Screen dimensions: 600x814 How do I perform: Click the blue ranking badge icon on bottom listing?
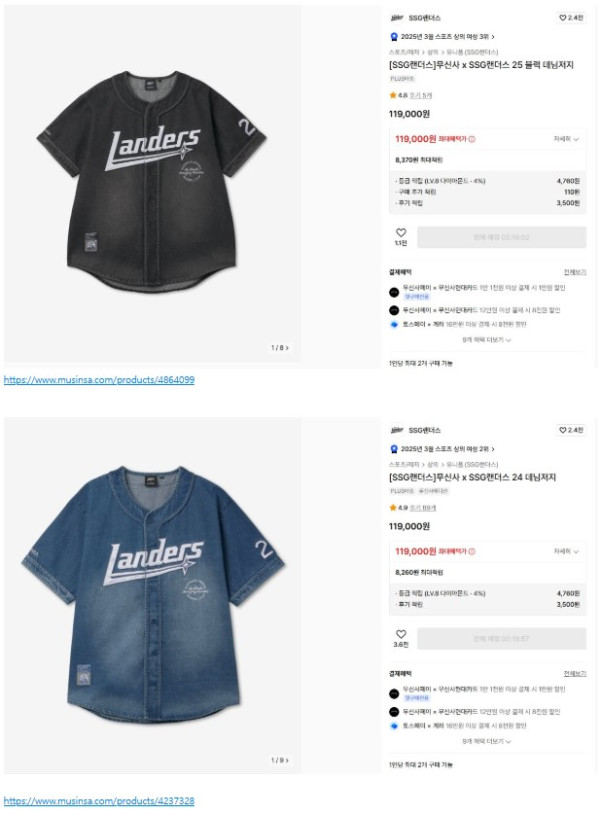pos(394,449)
